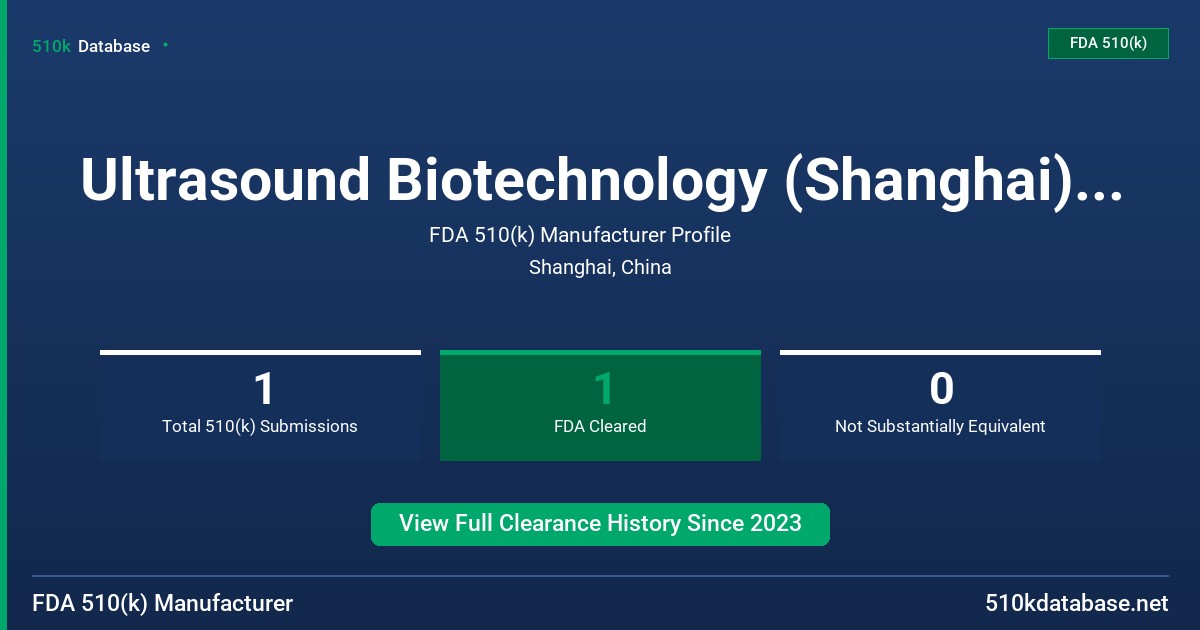This screenshot has width=1200, height=630.
Task: Click the Shanghai, China location text
Action: click(x=600, y=268)
